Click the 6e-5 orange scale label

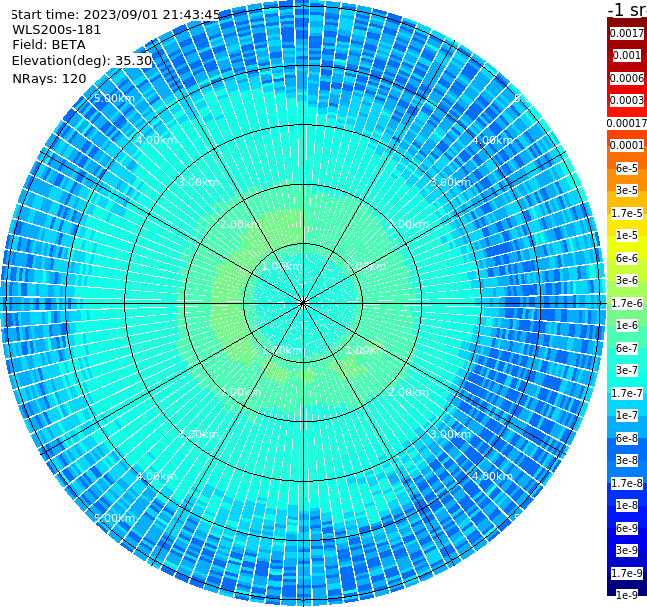tap(627, 168)
